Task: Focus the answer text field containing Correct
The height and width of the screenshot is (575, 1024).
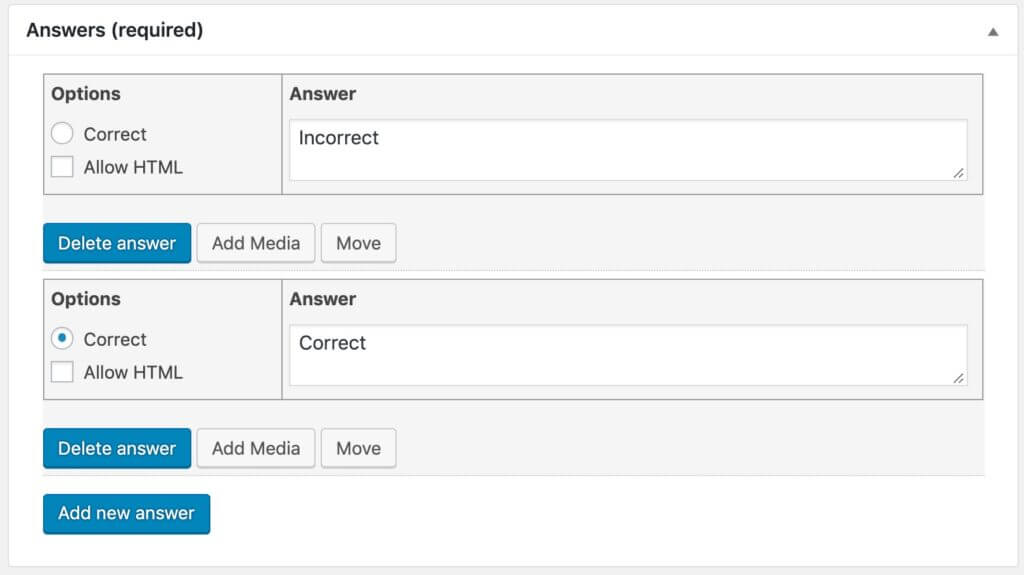Action: (627, 355)
